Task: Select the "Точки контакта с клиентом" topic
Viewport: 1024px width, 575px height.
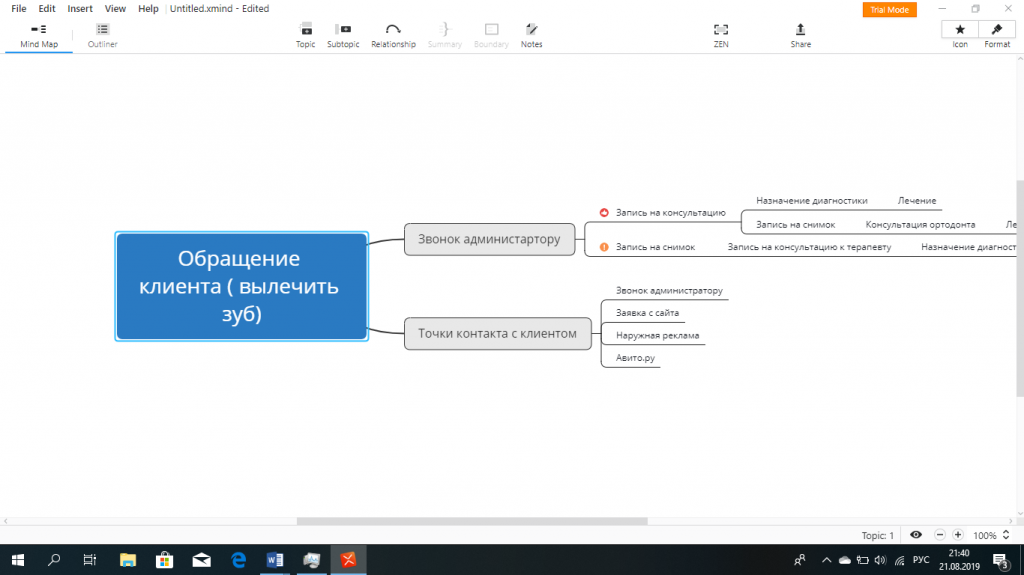Action: click(497, 334)
